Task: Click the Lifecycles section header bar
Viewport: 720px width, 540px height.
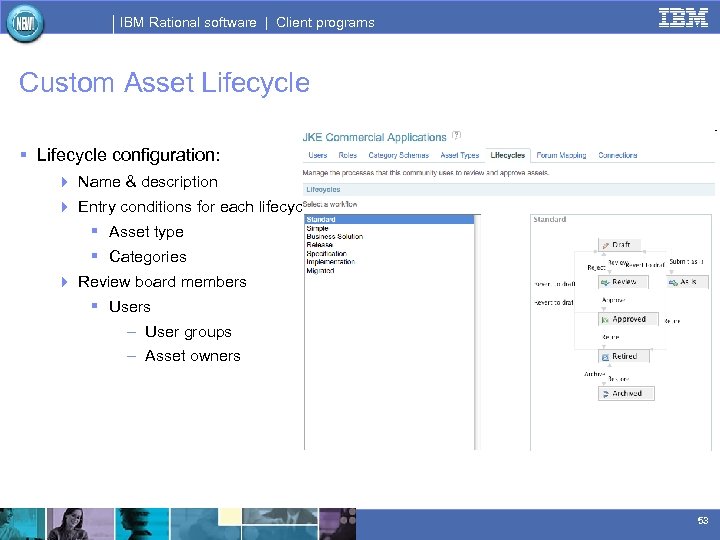Action: 509,189
